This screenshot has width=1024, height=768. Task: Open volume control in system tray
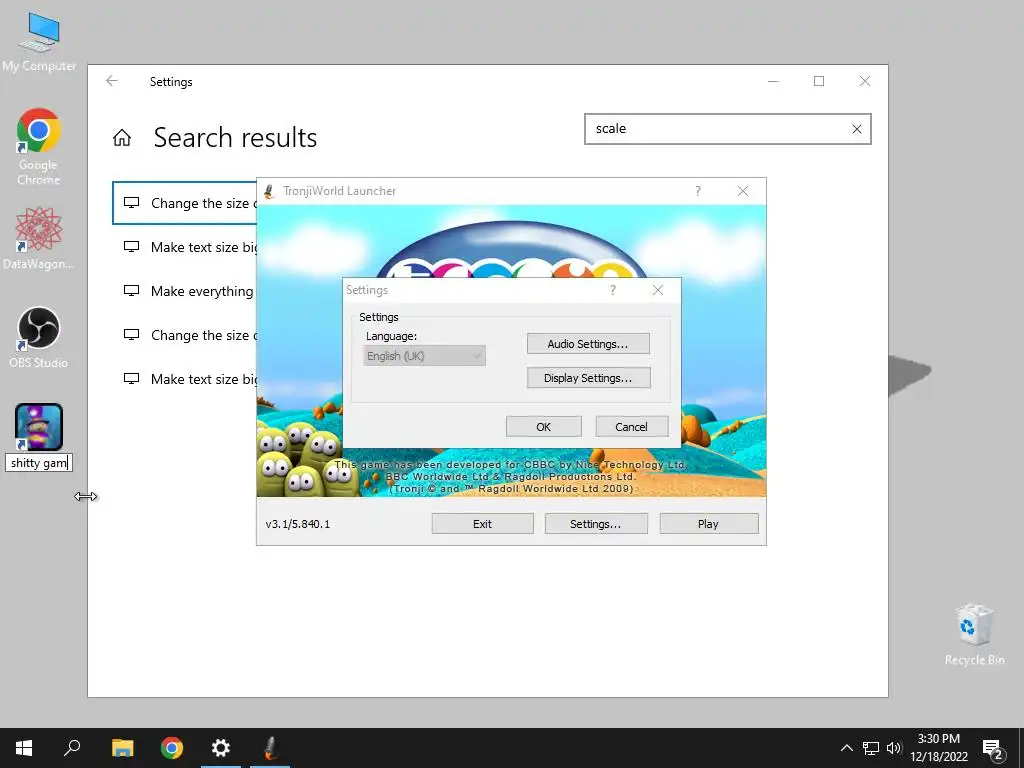(894, 748)
